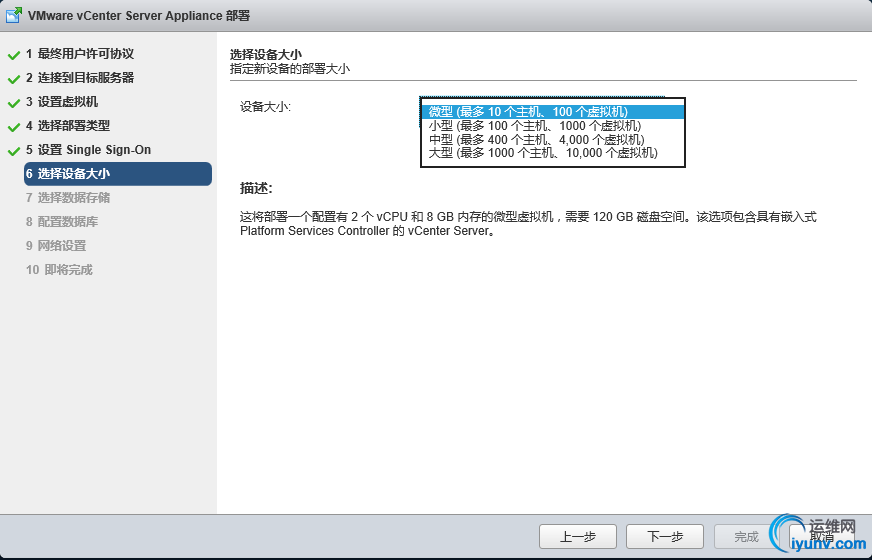Open step 3 设置虚拟机
This screenshot has width=872, height=560.
point(62,102)
